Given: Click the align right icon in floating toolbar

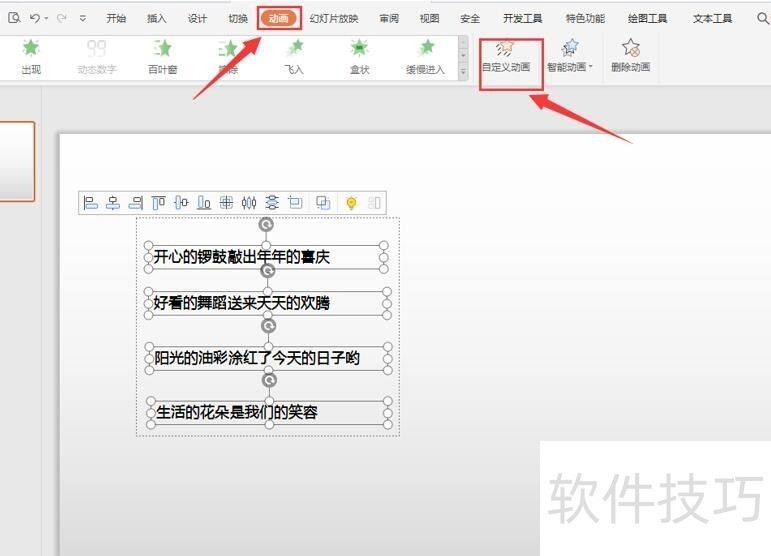Looking at the screenshot, I should click(x=136, y=203).
